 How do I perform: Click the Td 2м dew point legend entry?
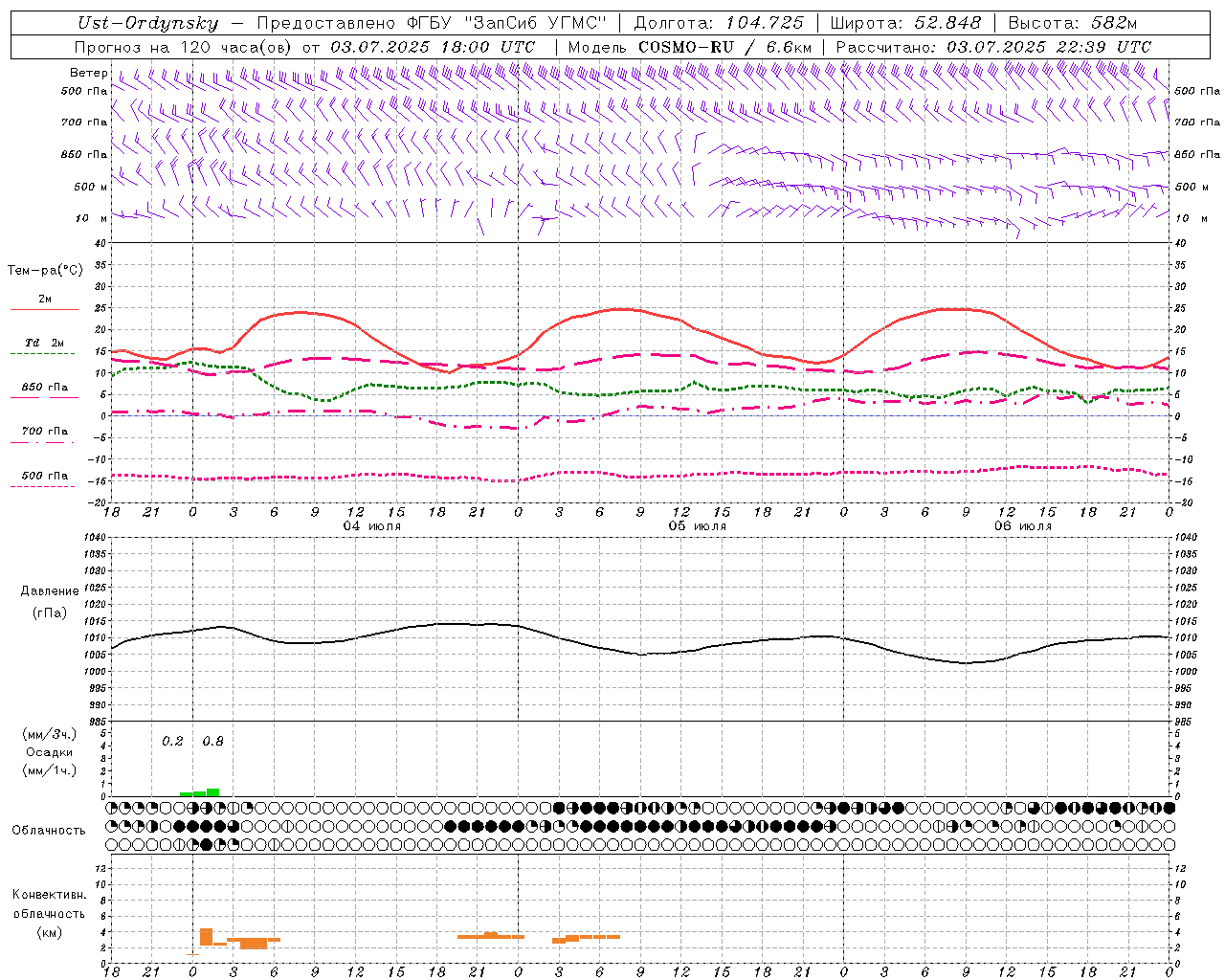click(x=44, y=346)
